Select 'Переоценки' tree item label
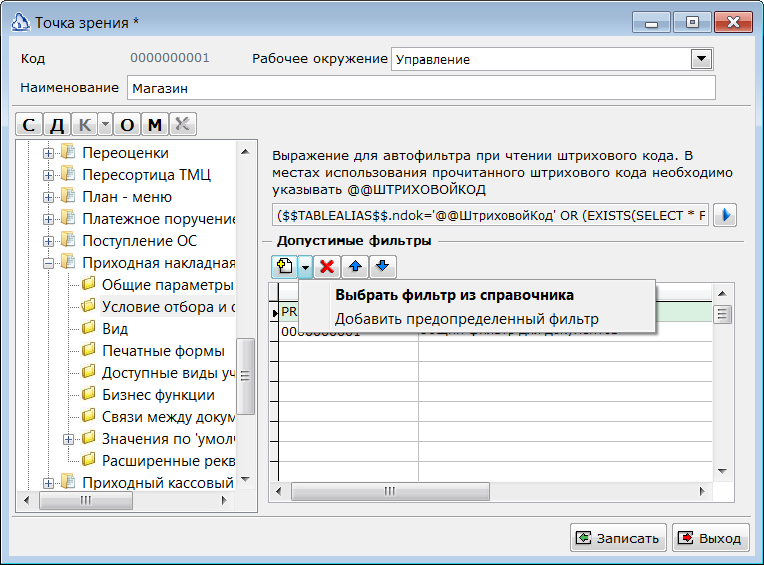 pos(125,153)
